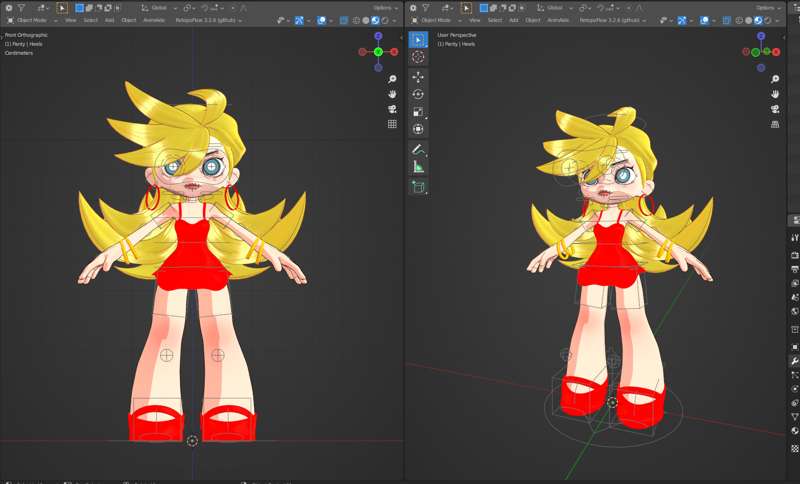
Task: Select the Move tool in right viewport toolbar
Action: (x=418, y=77)
